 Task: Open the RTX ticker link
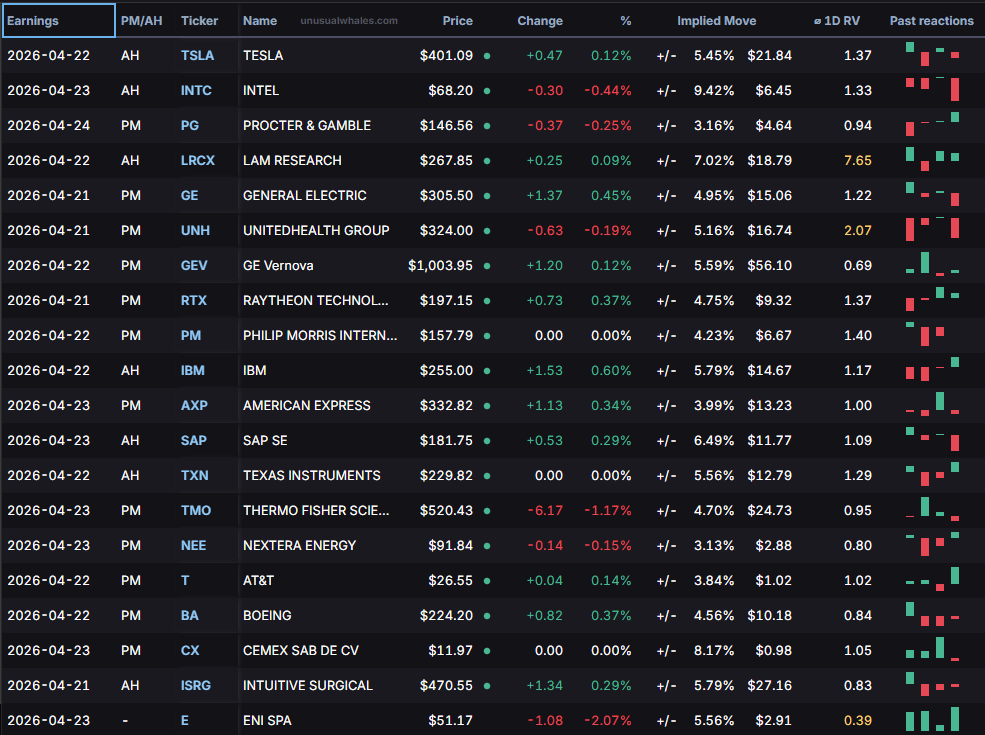click(x=193, y=301)
